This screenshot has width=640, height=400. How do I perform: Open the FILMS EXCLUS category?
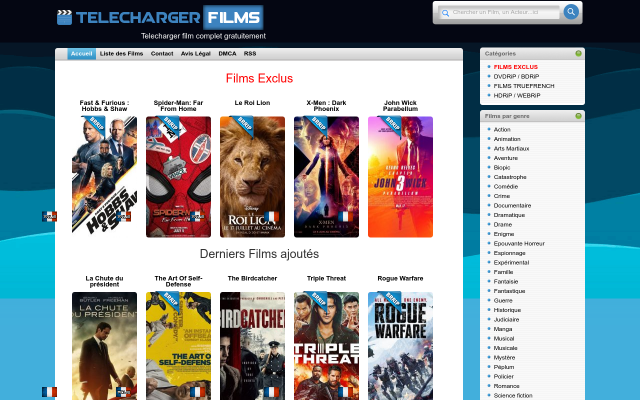pos(516,67)
